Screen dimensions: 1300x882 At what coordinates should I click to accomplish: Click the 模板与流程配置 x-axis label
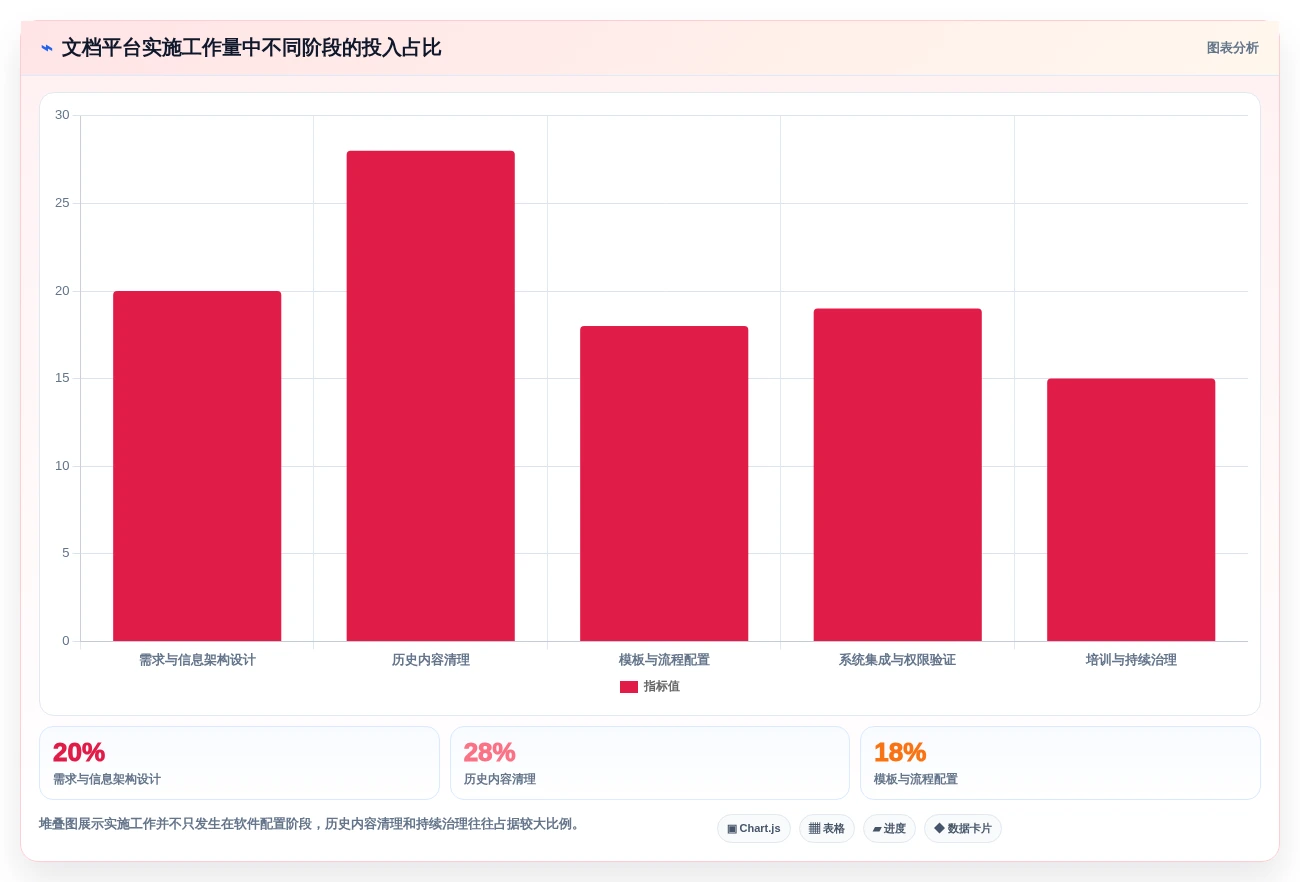pos(664,660)
